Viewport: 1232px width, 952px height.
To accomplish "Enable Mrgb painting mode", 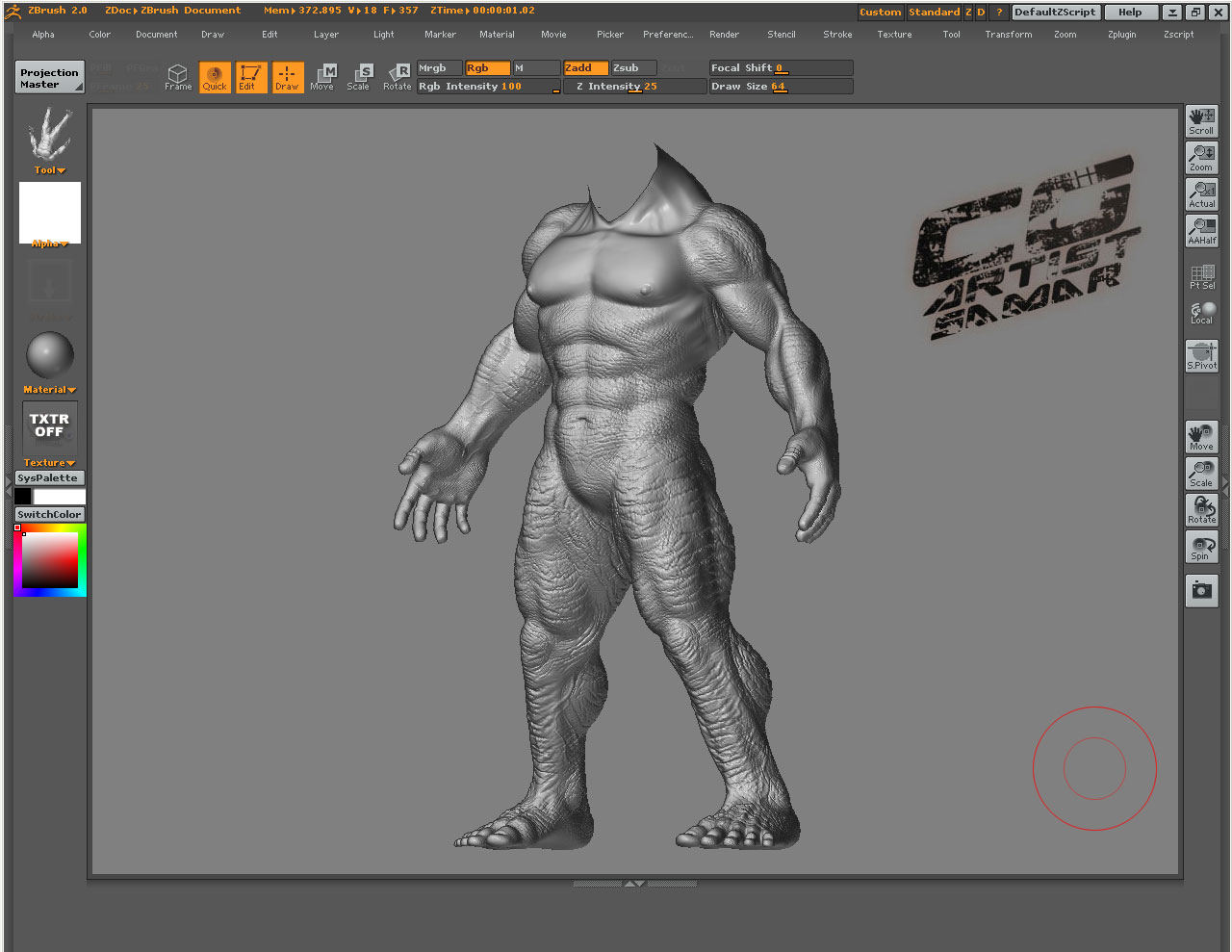I will click(x=439, y=67).
